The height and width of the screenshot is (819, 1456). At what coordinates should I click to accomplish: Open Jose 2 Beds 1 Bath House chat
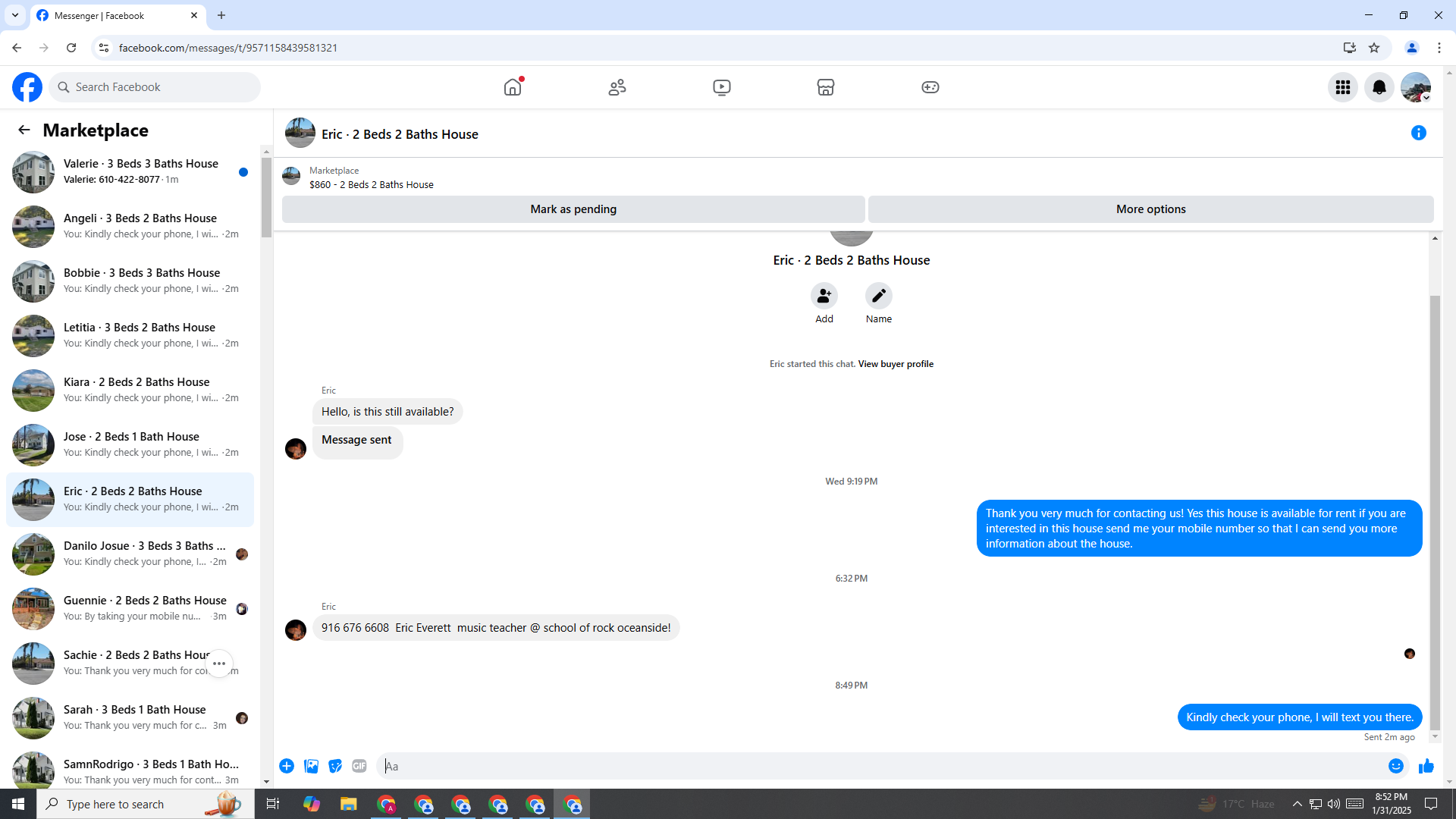[x=130, y=444]
